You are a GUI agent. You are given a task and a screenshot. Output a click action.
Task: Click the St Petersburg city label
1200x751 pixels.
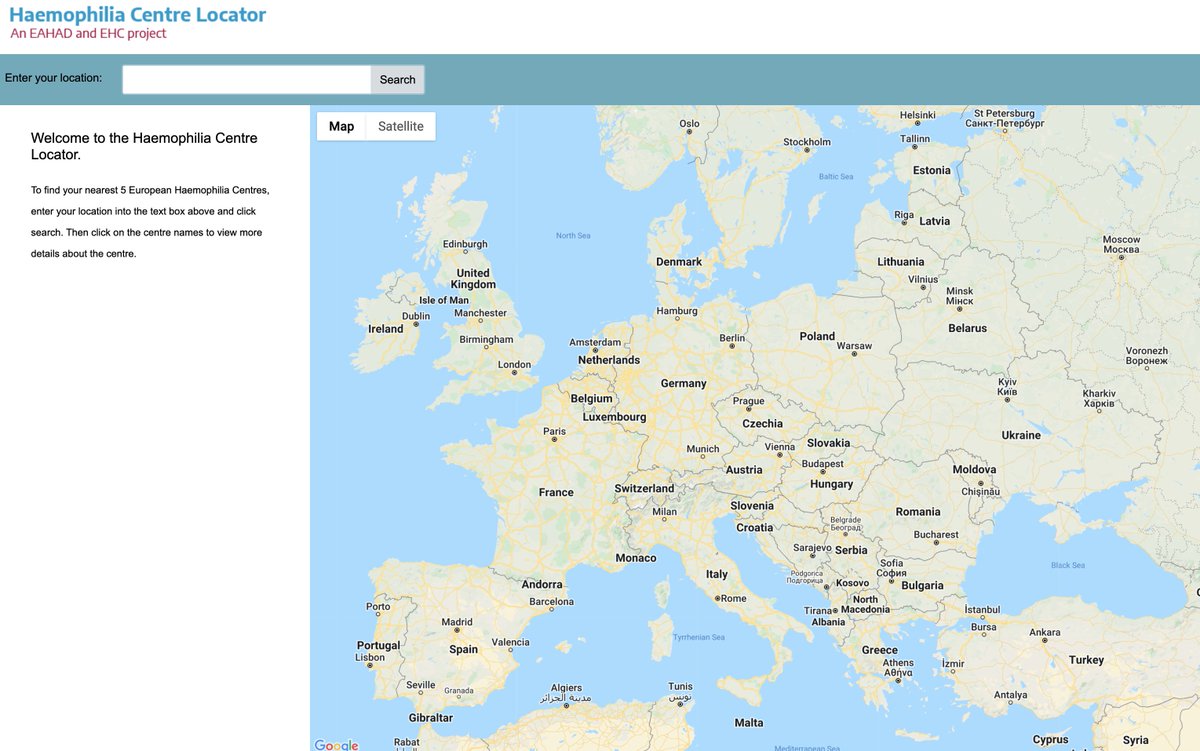tap(1005, 119)
